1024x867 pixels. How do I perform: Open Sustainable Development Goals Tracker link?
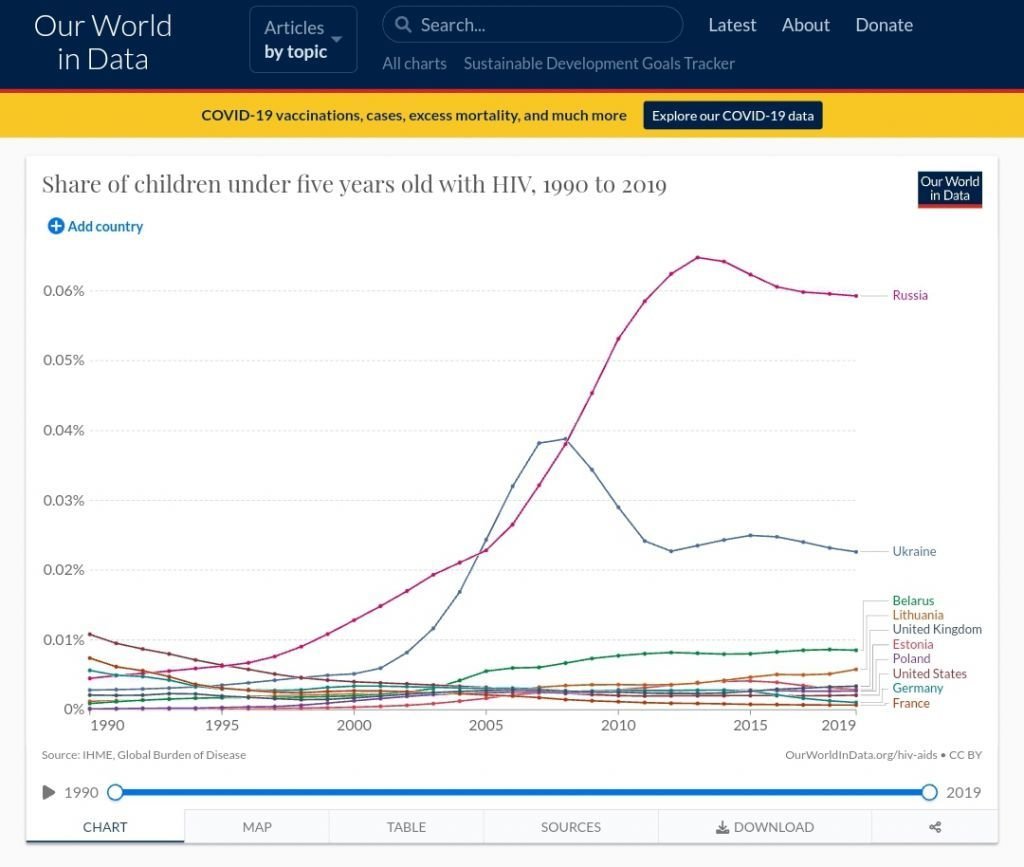599,63
